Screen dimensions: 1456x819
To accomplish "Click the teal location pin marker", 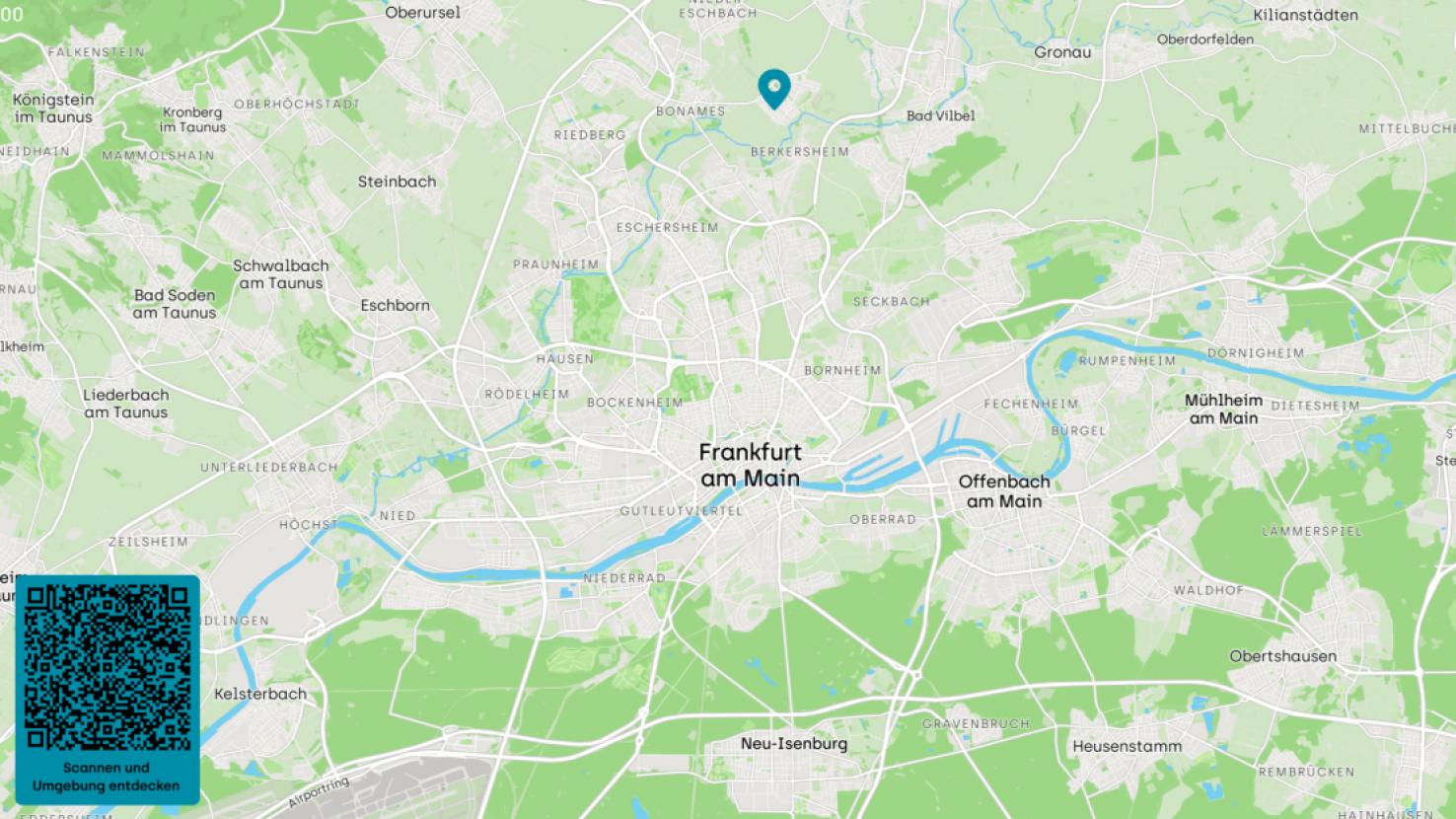I will tap(773, 90).
